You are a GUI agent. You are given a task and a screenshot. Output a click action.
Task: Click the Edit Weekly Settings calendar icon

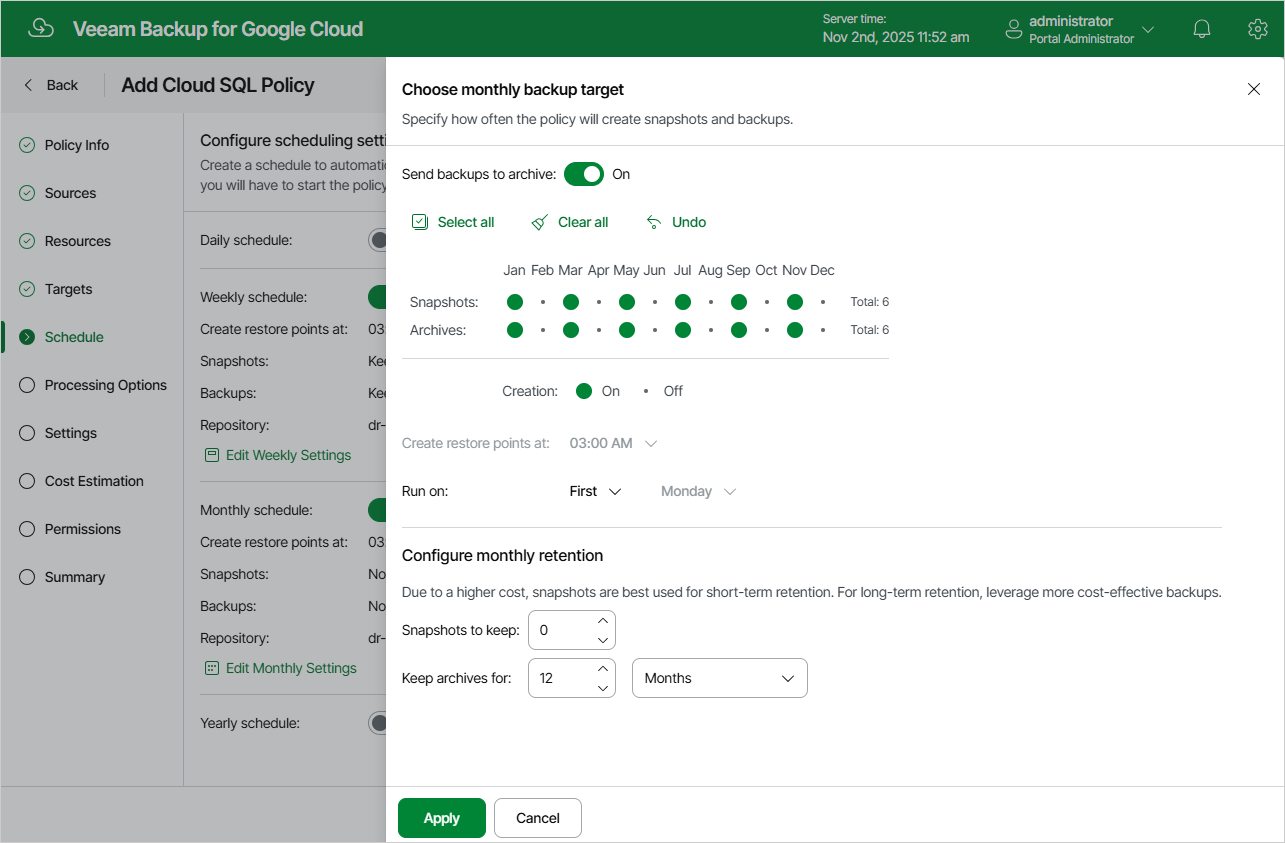coord(211,455)
